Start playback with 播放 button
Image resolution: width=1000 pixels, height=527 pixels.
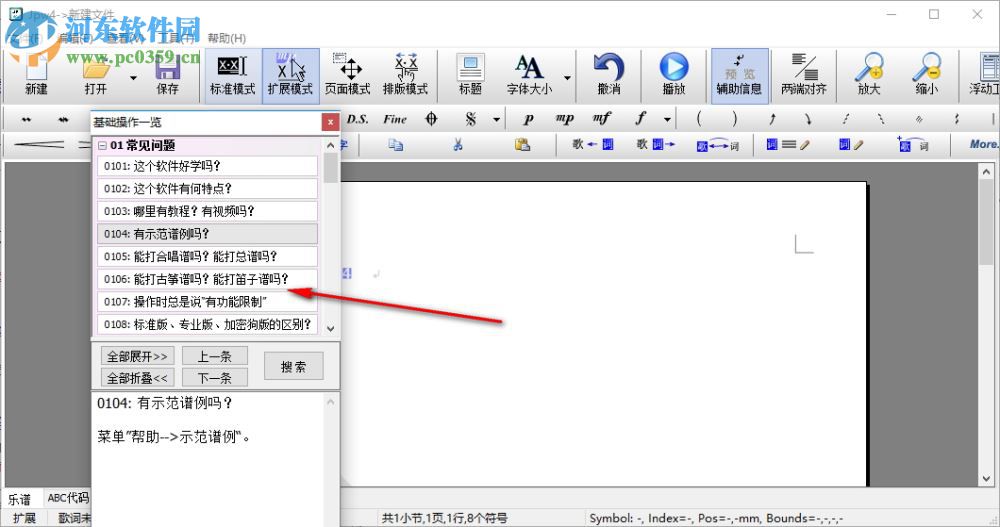pos(673,75)
